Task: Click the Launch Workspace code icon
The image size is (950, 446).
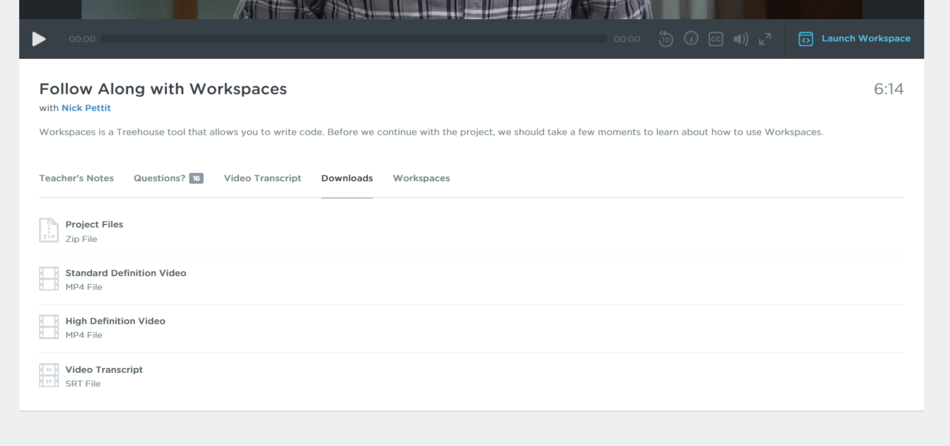Action: click(805, 39)
